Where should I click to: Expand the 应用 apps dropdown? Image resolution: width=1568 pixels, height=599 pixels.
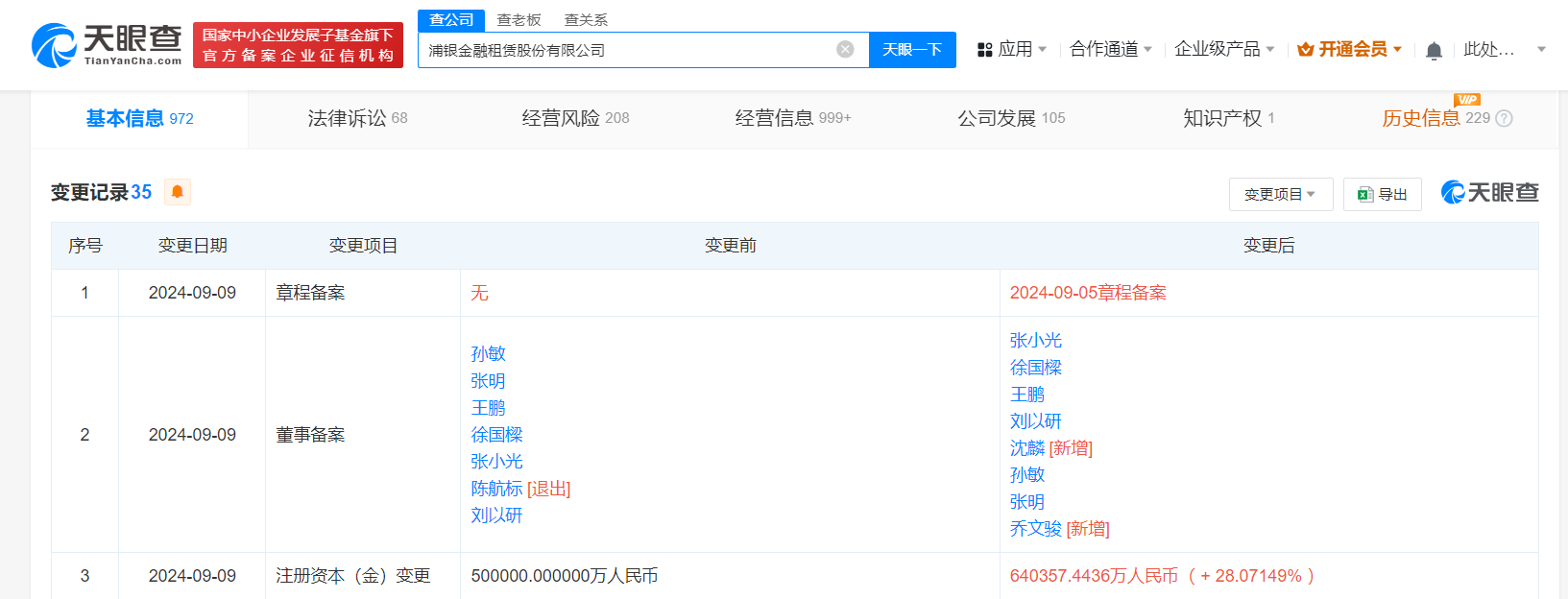tap(1012, 49)
